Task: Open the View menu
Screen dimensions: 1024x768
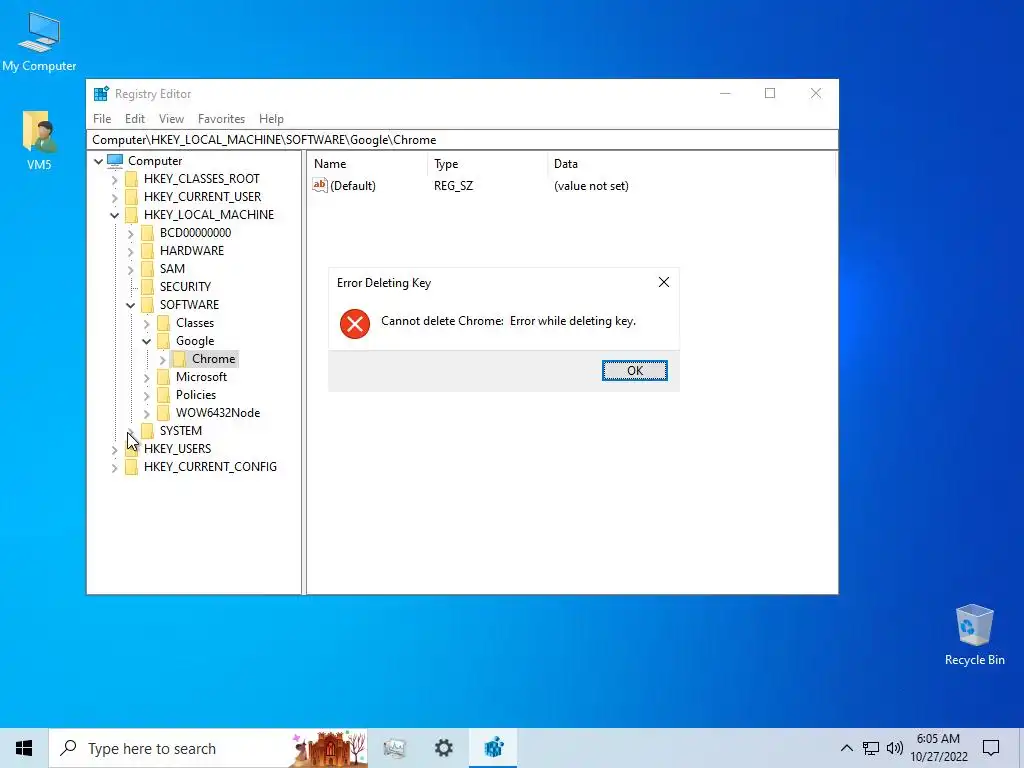Action: (171, 119)
